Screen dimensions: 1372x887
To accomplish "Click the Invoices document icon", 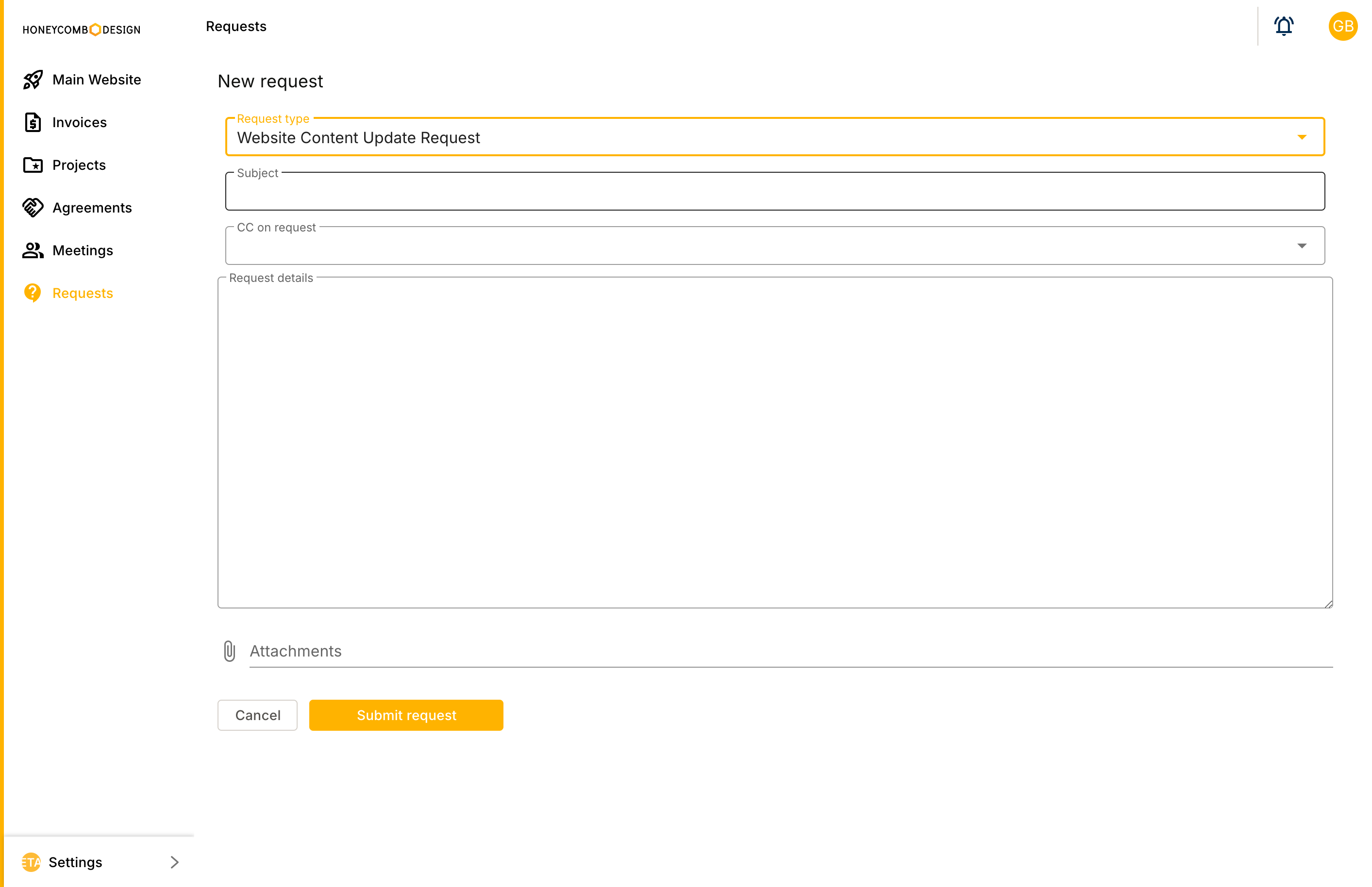I will click(33, 122).
